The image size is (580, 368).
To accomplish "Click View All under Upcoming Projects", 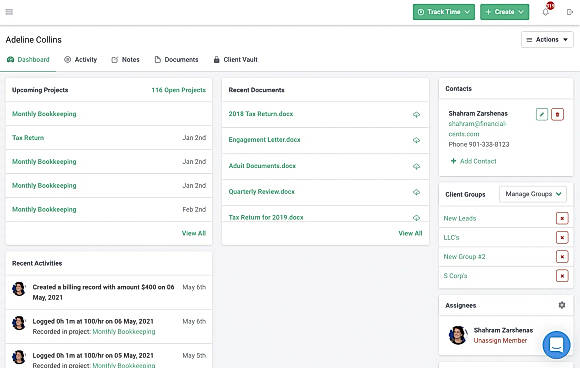I will pos(194,233).
